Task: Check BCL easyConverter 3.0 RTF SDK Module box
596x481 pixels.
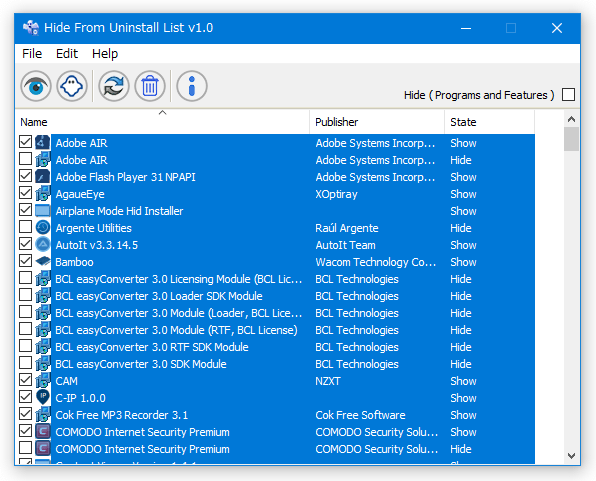Action: [25, 346]
